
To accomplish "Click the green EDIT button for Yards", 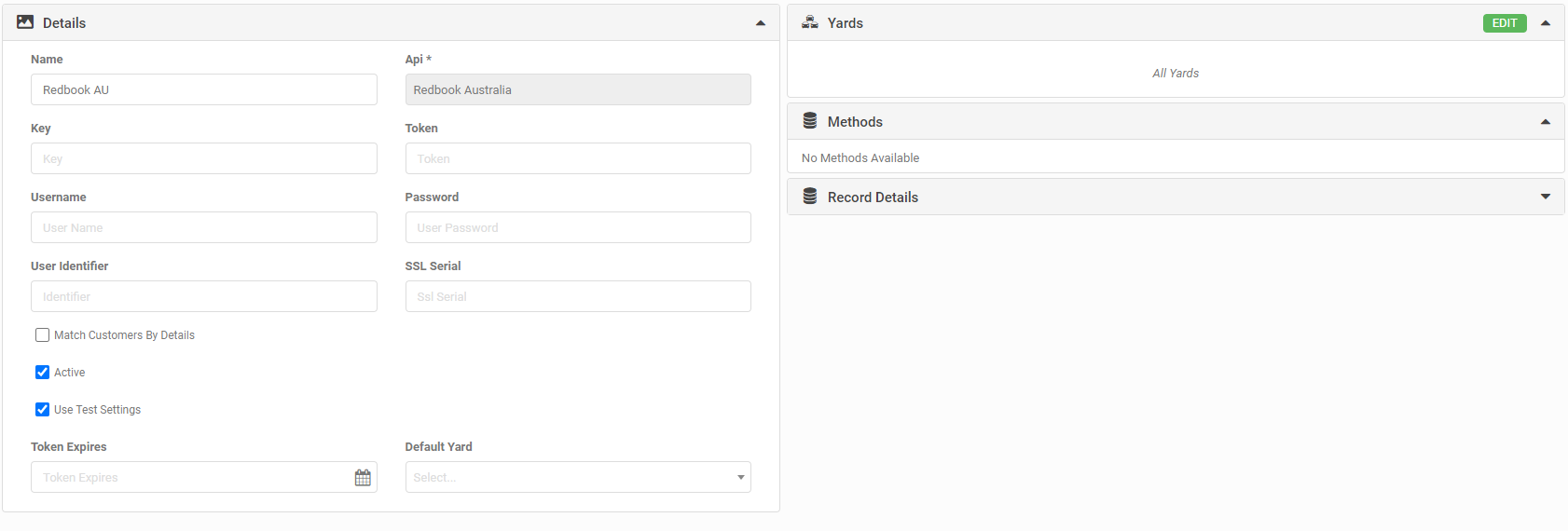I will (x=1505, y=23).
